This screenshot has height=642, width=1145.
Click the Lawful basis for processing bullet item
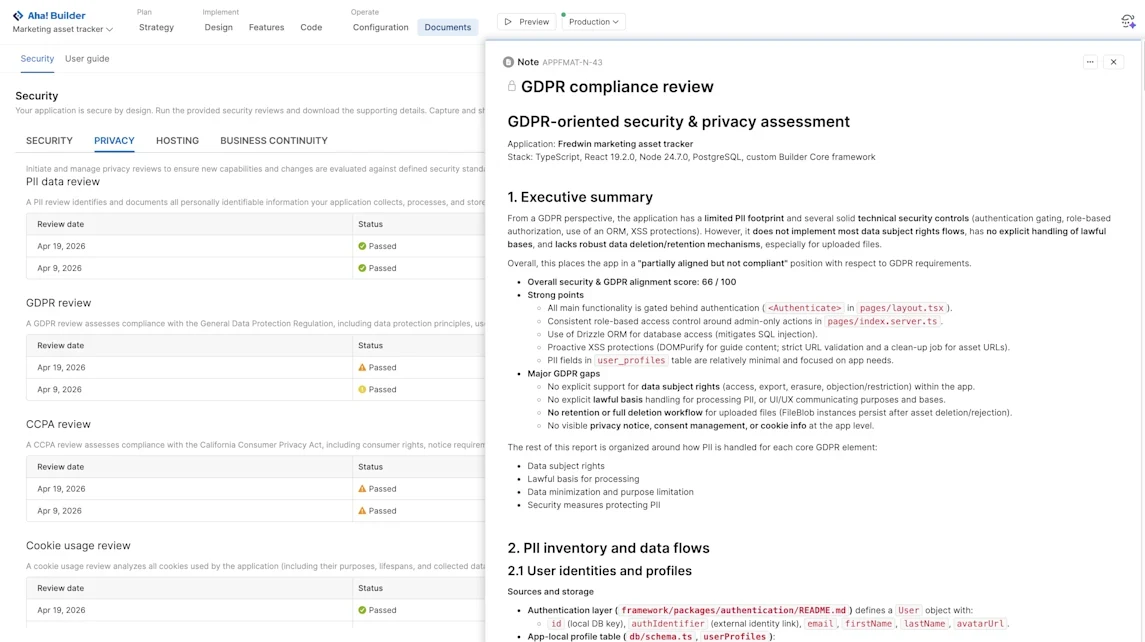click(583, 479)
